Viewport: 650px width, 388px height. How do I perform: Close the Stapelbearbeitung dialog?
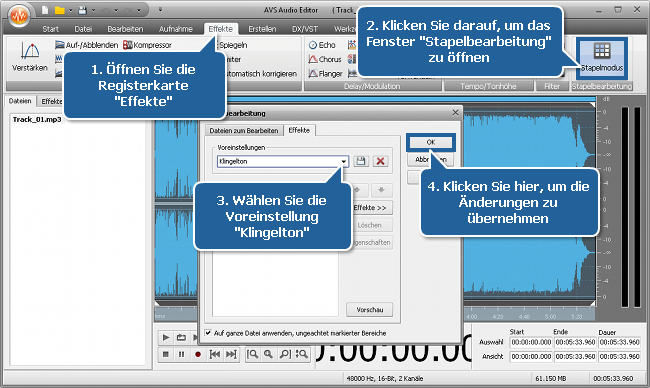click(455, 113)
